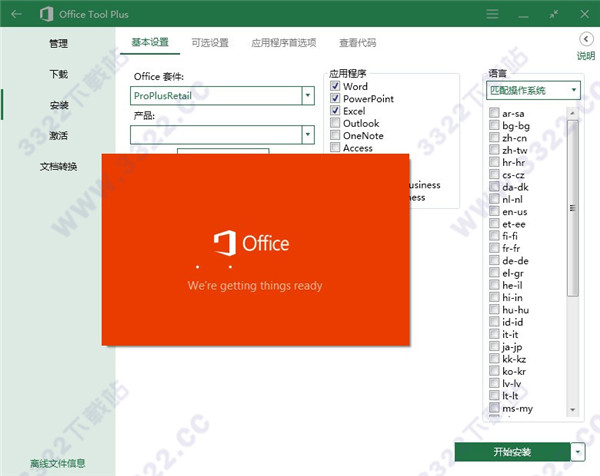This screenshot has width=600, height=476.
Task: Uncheck the Excel application checkbox
Action: 335,111
